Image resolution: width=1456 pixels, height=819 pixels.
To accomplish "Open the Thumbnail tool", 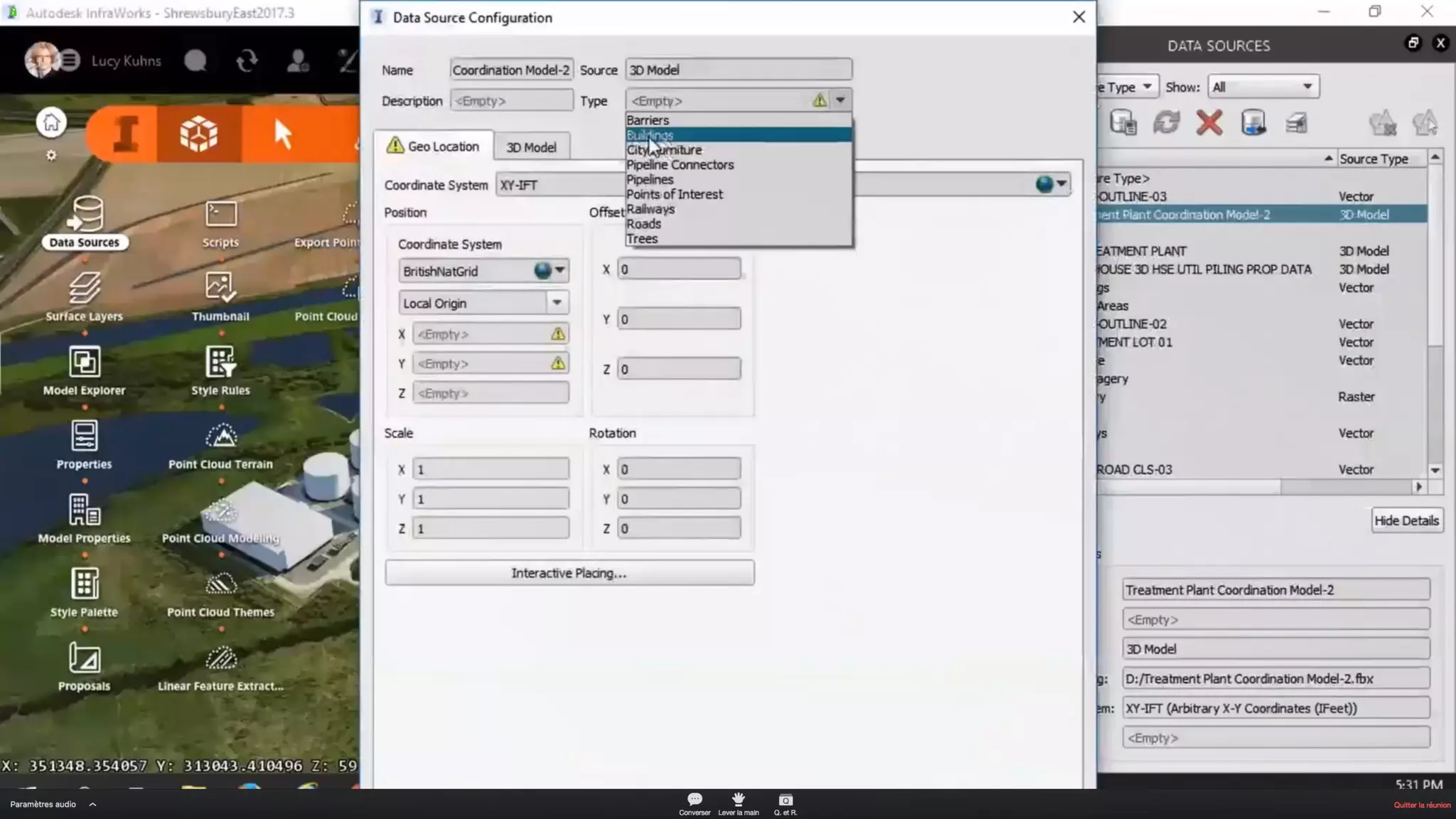I will [220, 289].
